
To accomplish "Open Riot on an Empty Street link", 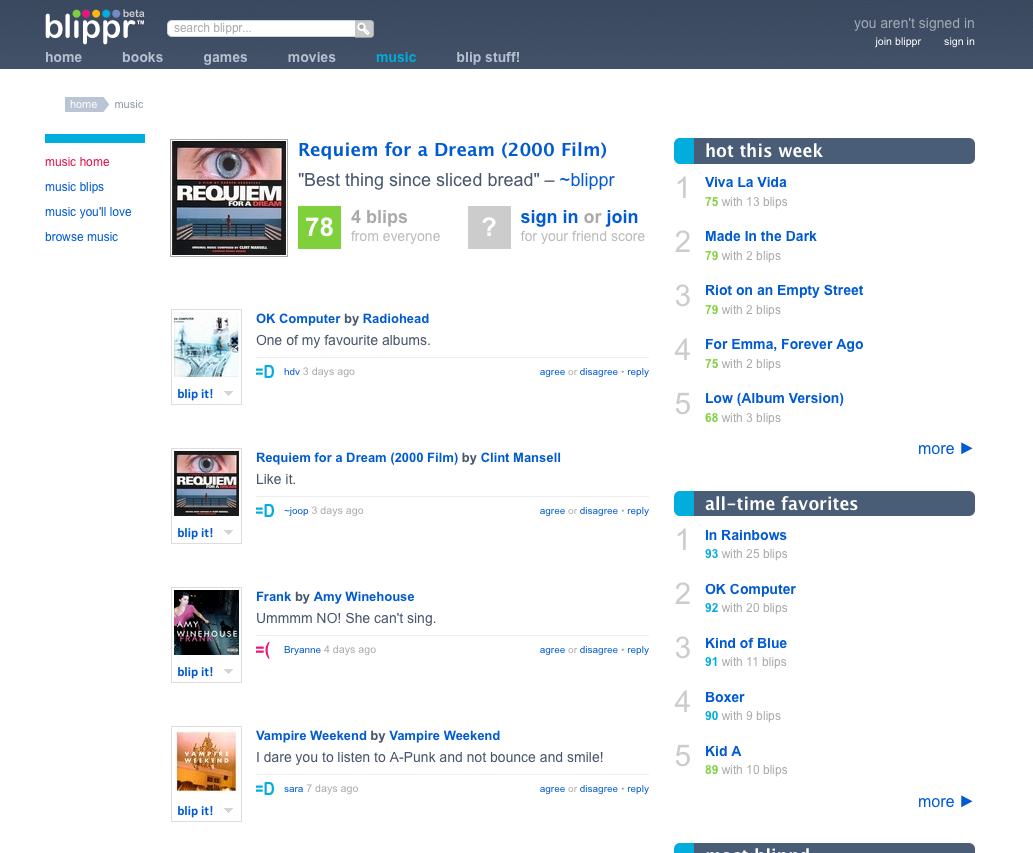I will coord(784,290).
